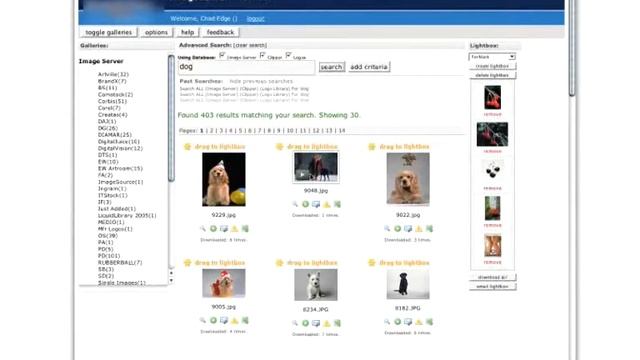Click the monitor icon under 9022.jpg

(408, 229)
